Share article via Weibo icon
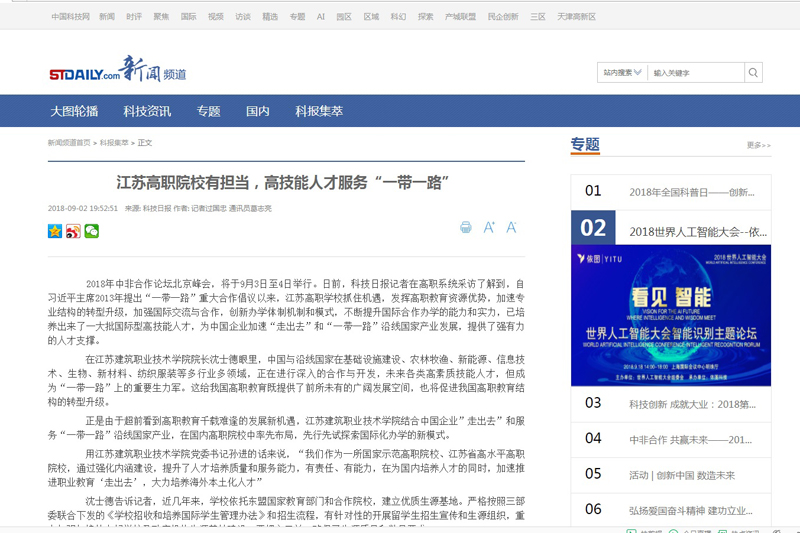This screenshot has height=533, width=800. pos(73,231)
